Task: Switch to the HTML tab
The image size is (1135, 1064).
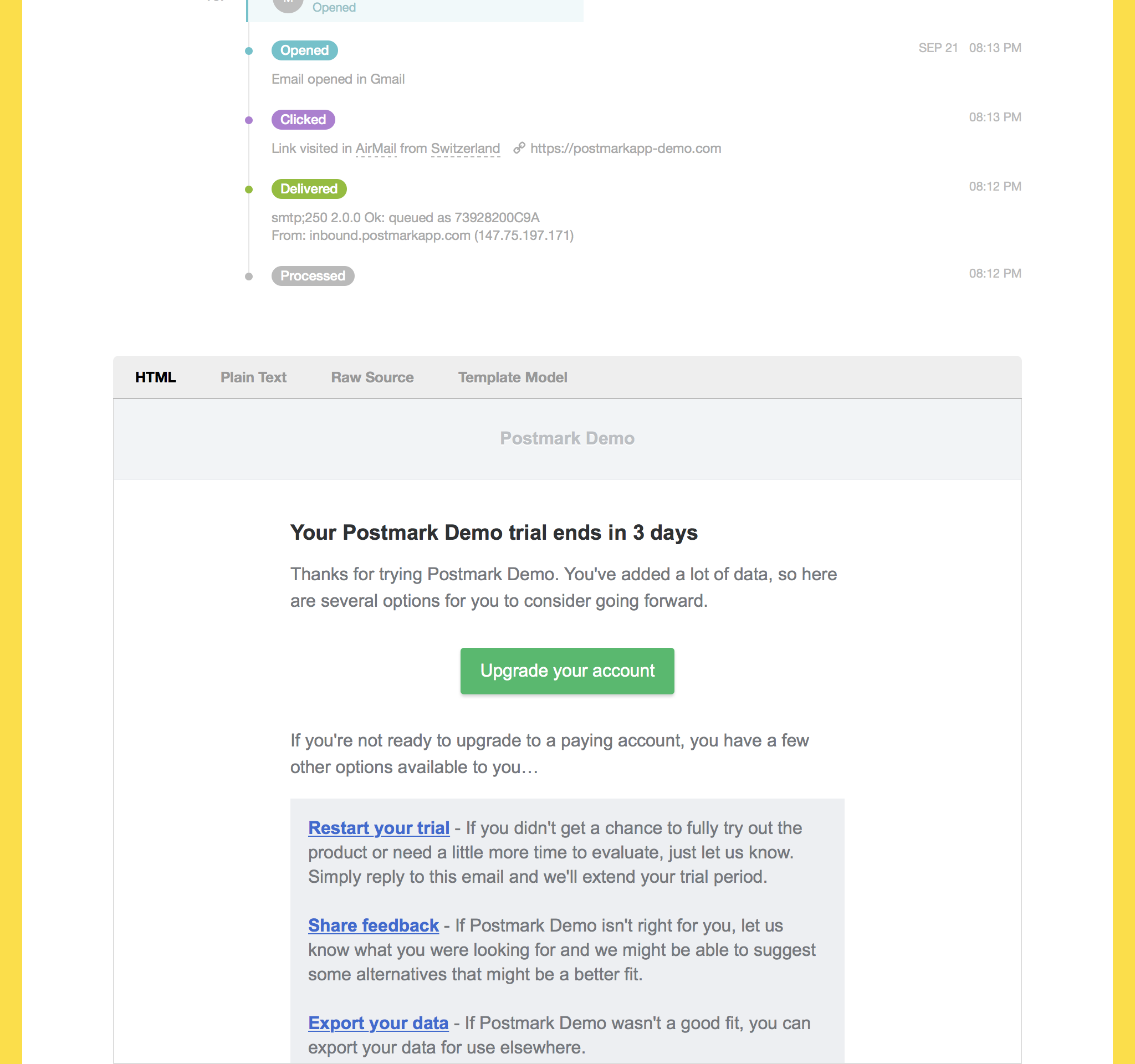Action: [x=155, y=377]
